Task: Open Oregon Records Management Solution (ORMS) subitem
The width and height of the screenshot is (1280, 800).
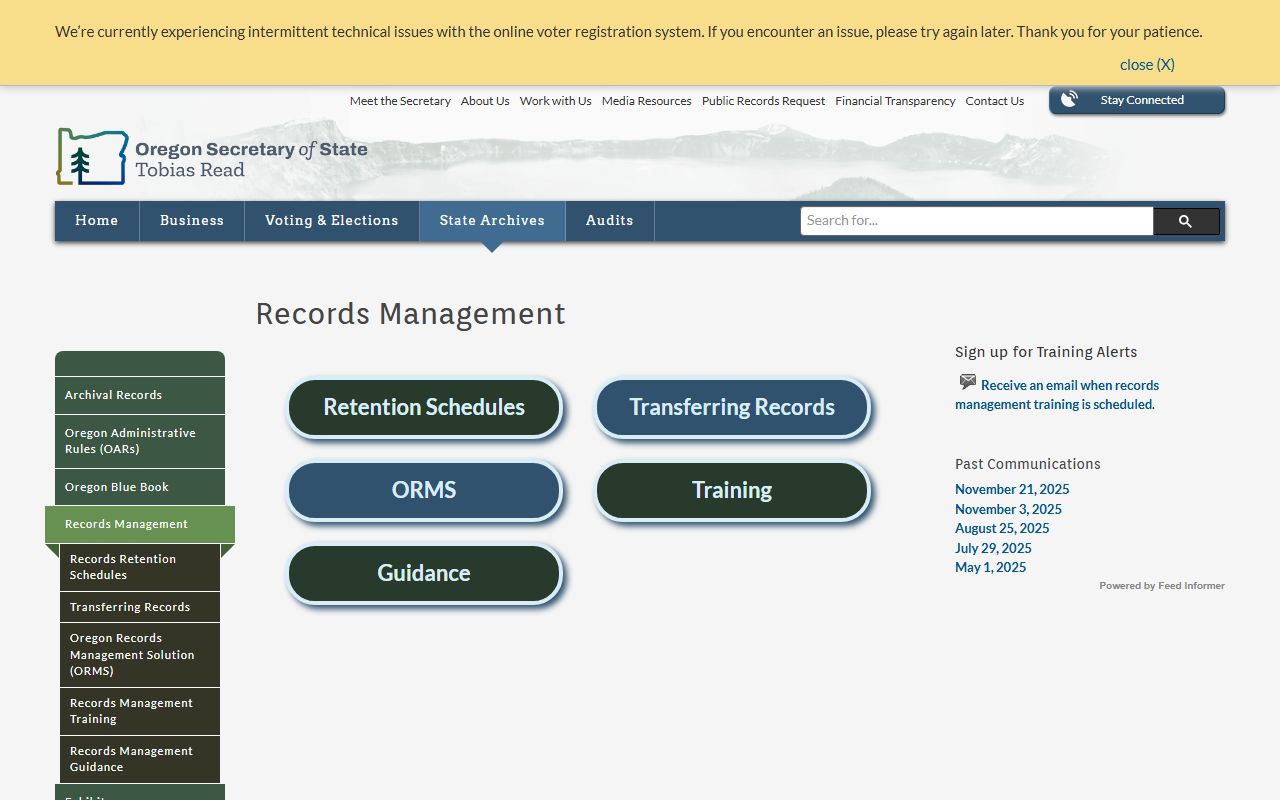Action: [140, 655]
